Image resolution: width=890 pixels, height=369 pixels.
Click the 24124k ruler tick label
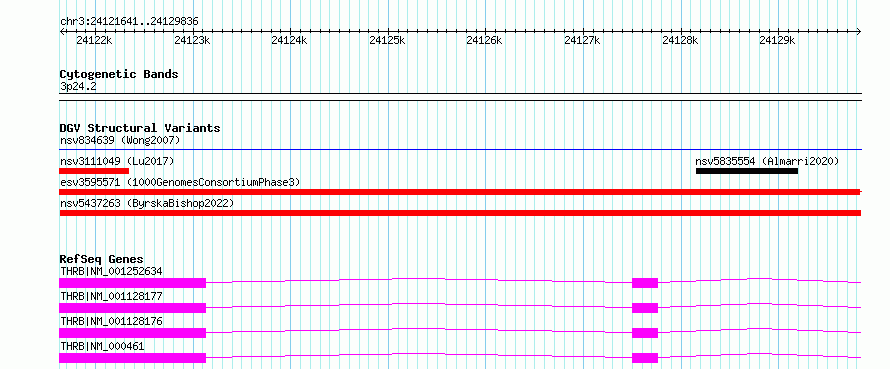(x=289, y=40)
